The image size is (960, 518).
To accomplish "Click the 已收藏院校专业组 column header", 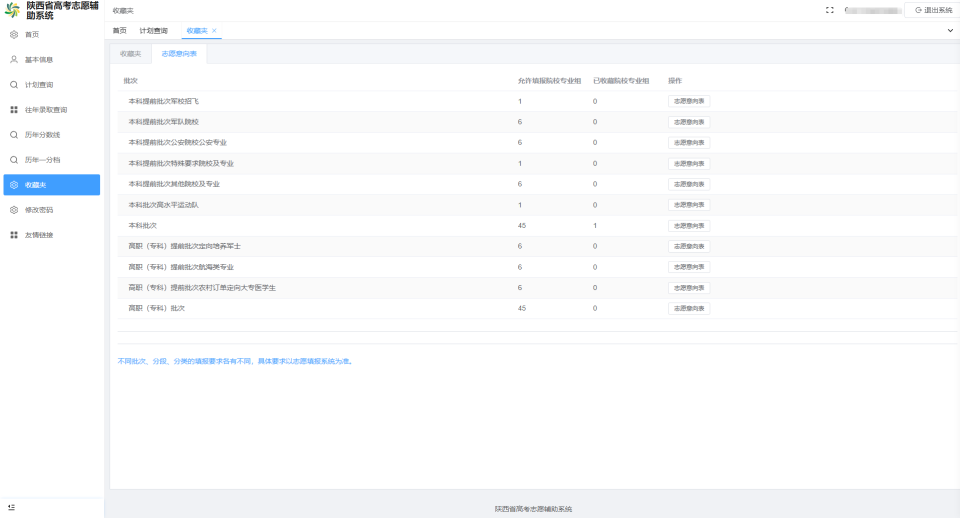I will [x=621, y=81].
